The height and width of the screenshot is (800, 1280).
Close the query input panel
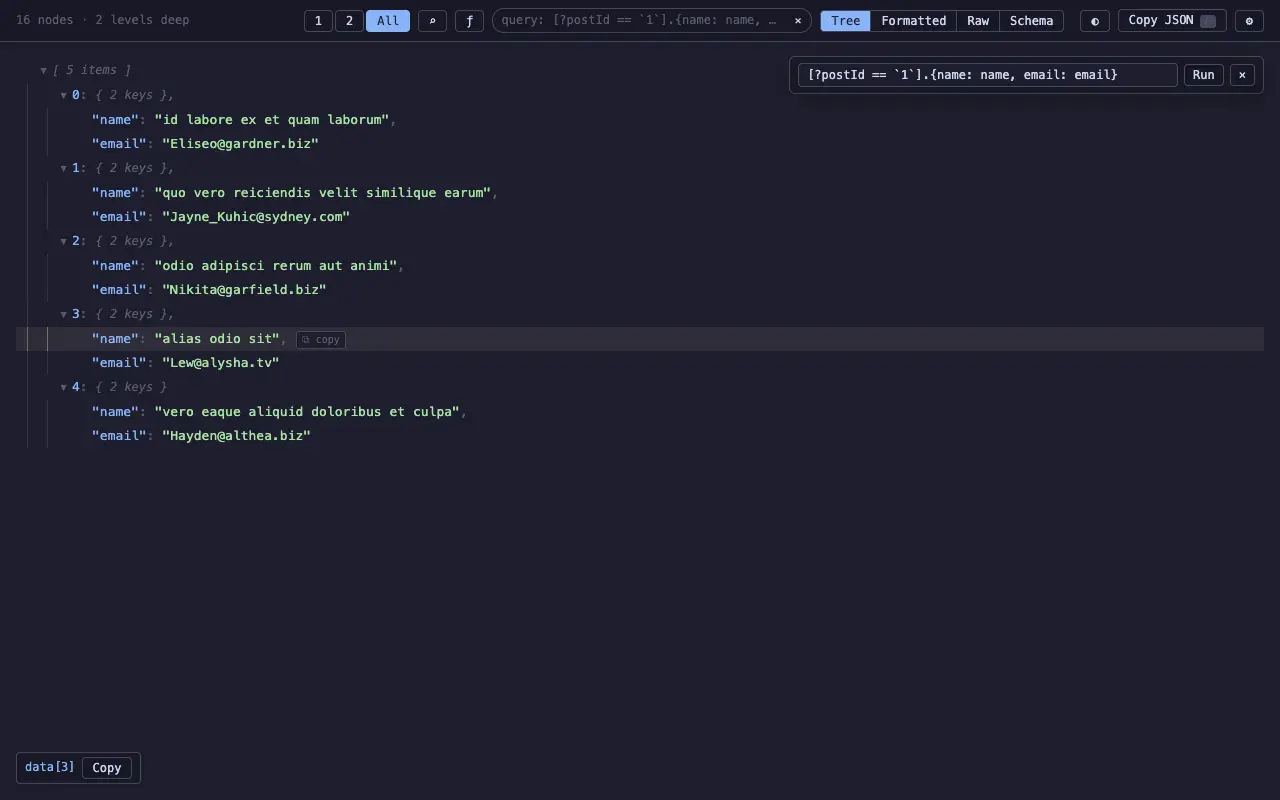point(1242,75)
